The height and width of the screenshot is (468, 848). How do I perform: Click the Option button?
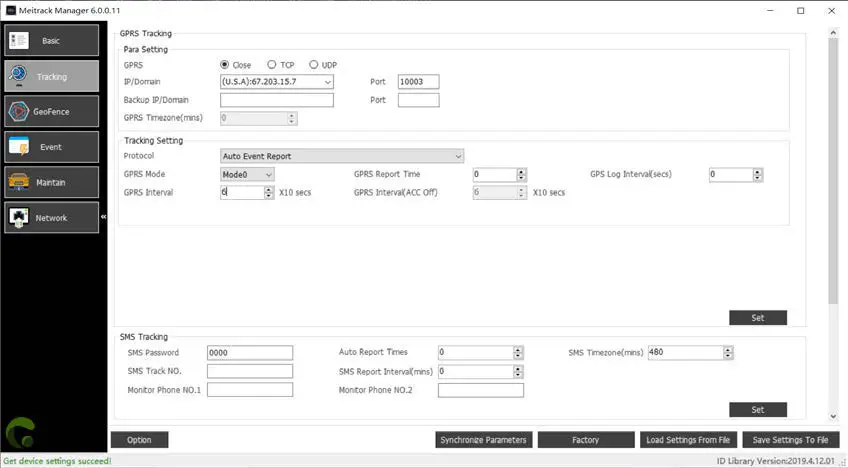point(139,440)
